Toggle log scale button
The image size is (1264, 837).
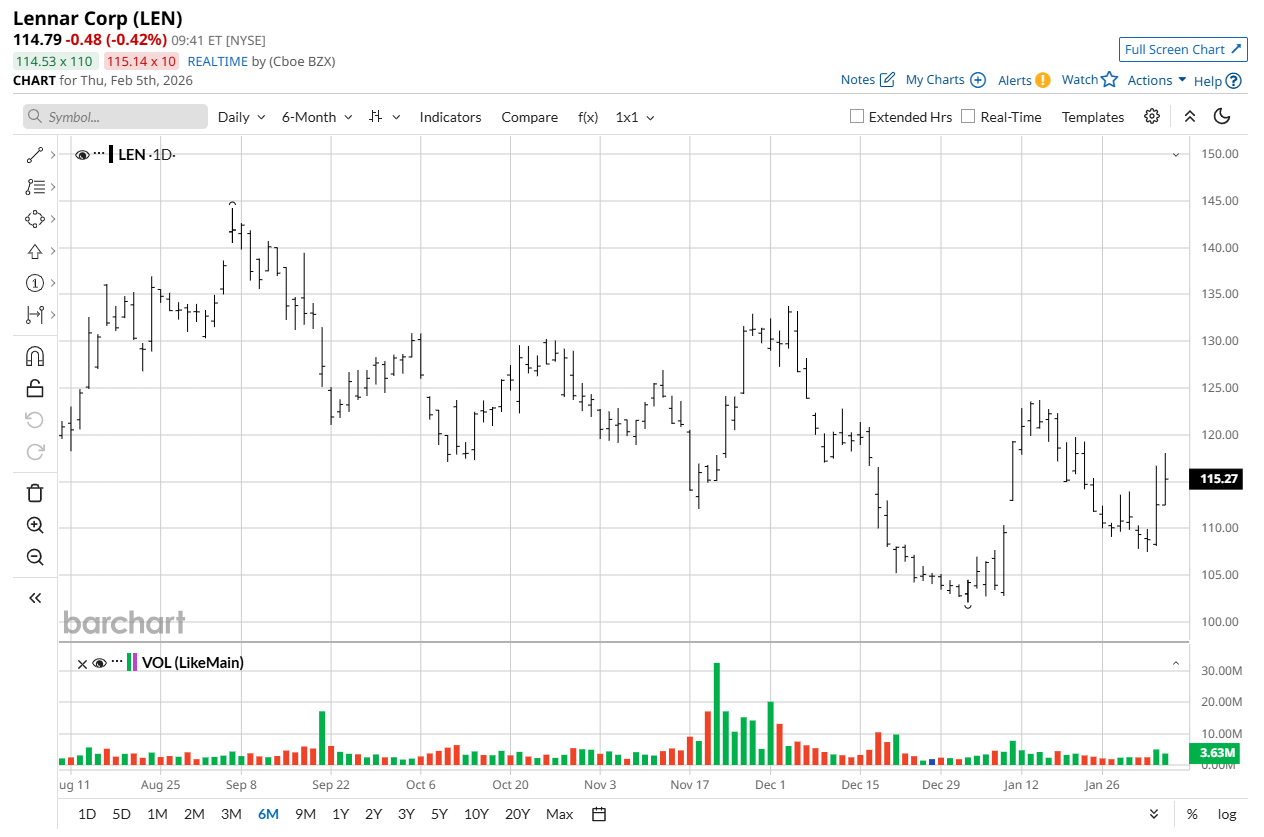[1226, 814]
